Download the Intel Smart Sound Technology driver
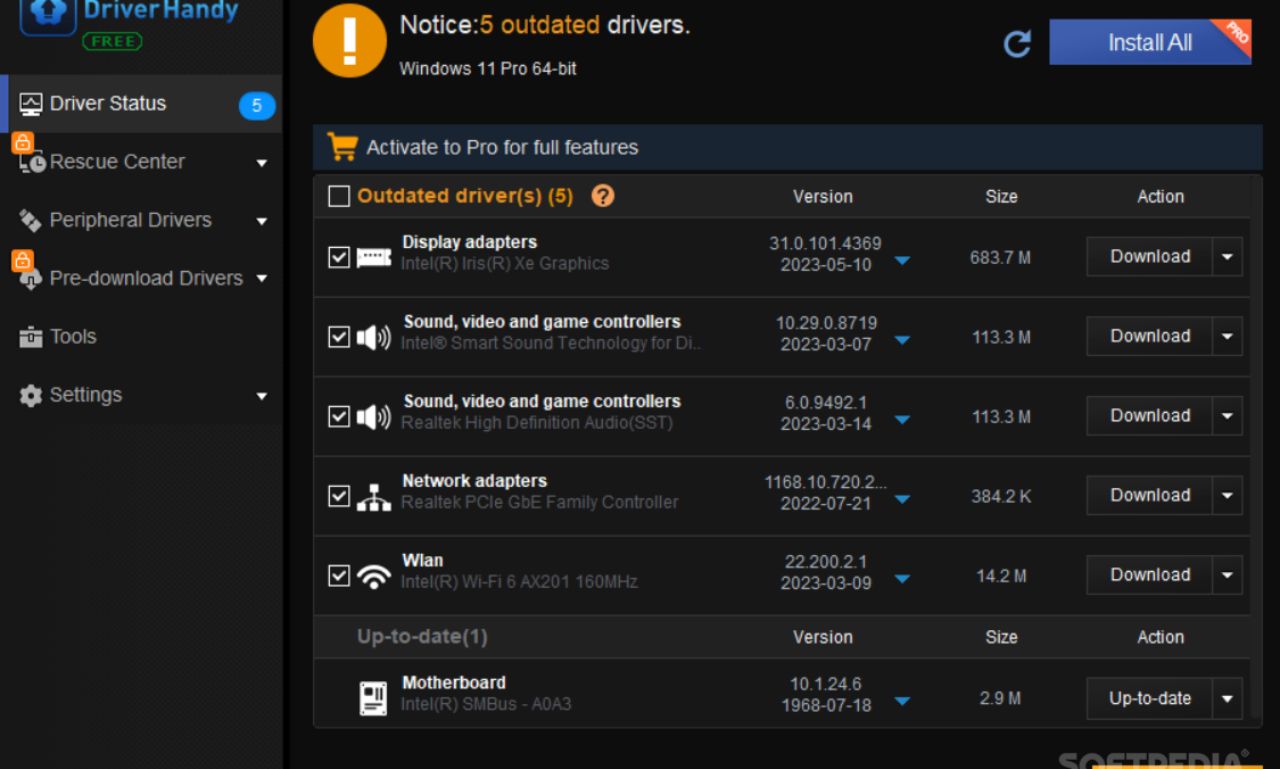This screenshot has height=769, width=1280. 1150,337
